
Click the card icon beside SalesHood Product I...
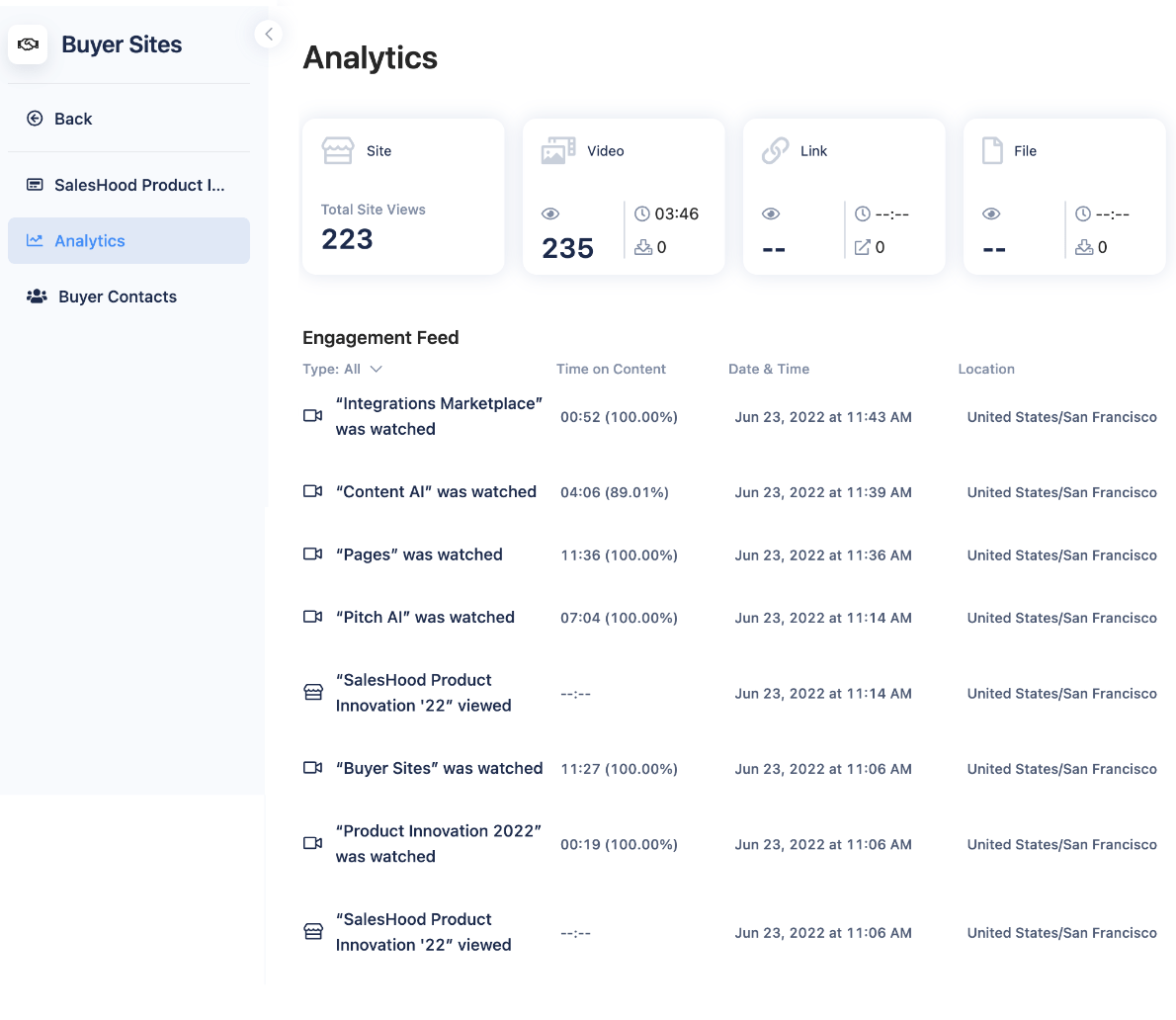click(35, 185)
